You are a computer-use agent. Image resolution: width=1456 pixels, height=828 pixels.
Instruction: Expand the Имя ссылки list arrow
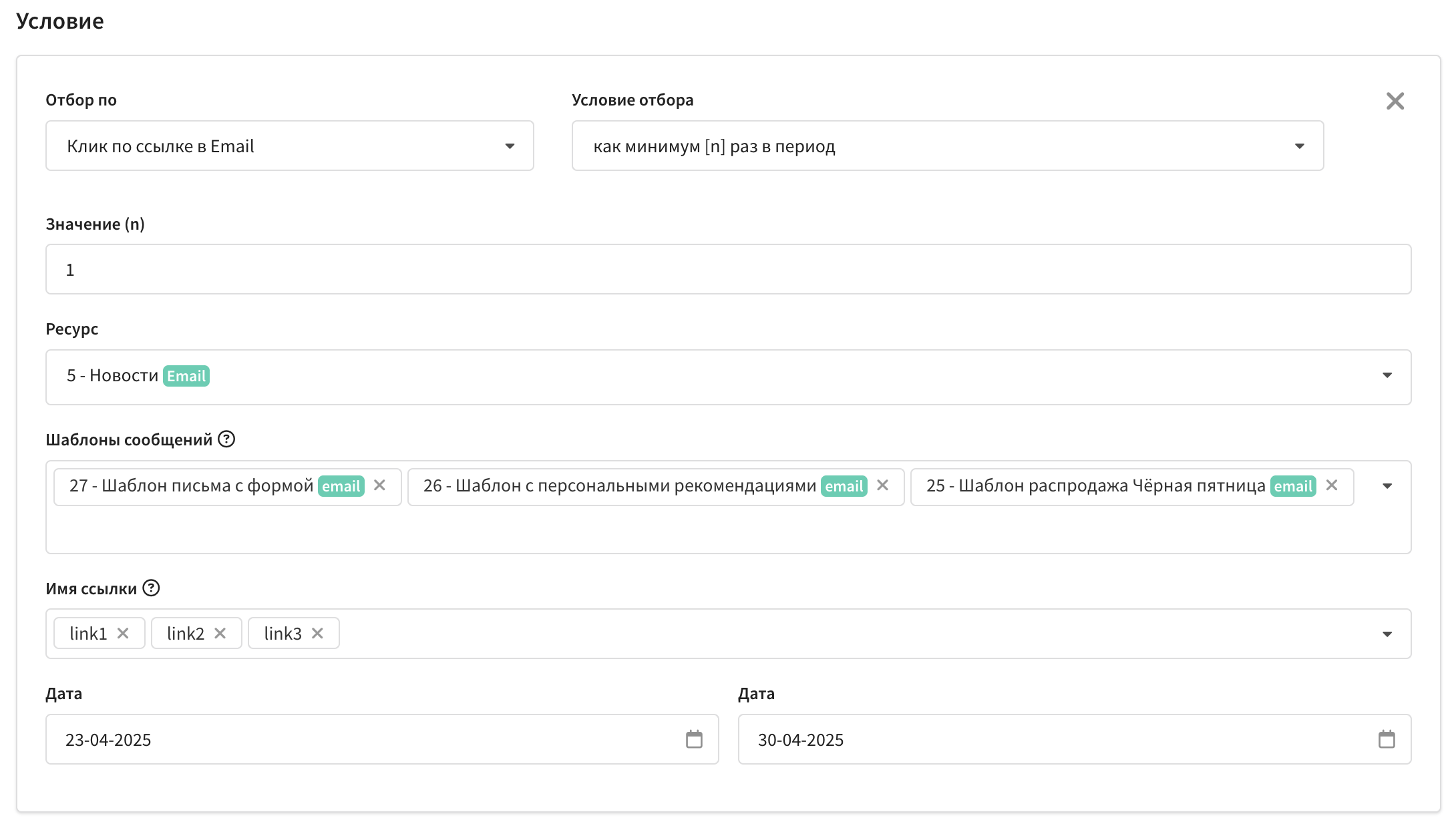pyautogui.click(x=1387, y=634)
